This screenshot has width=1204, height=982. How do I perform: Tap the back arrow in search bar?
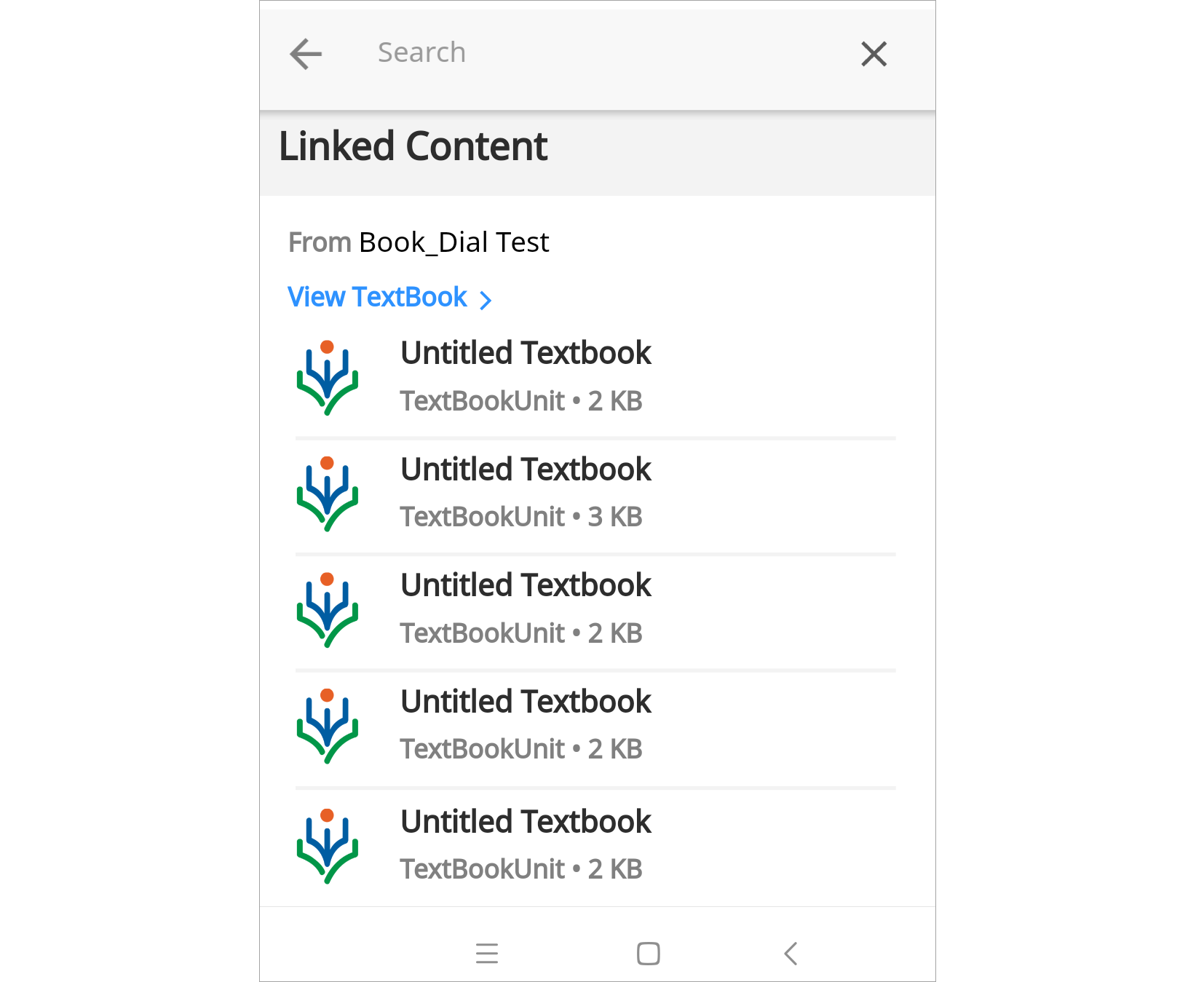306,54
